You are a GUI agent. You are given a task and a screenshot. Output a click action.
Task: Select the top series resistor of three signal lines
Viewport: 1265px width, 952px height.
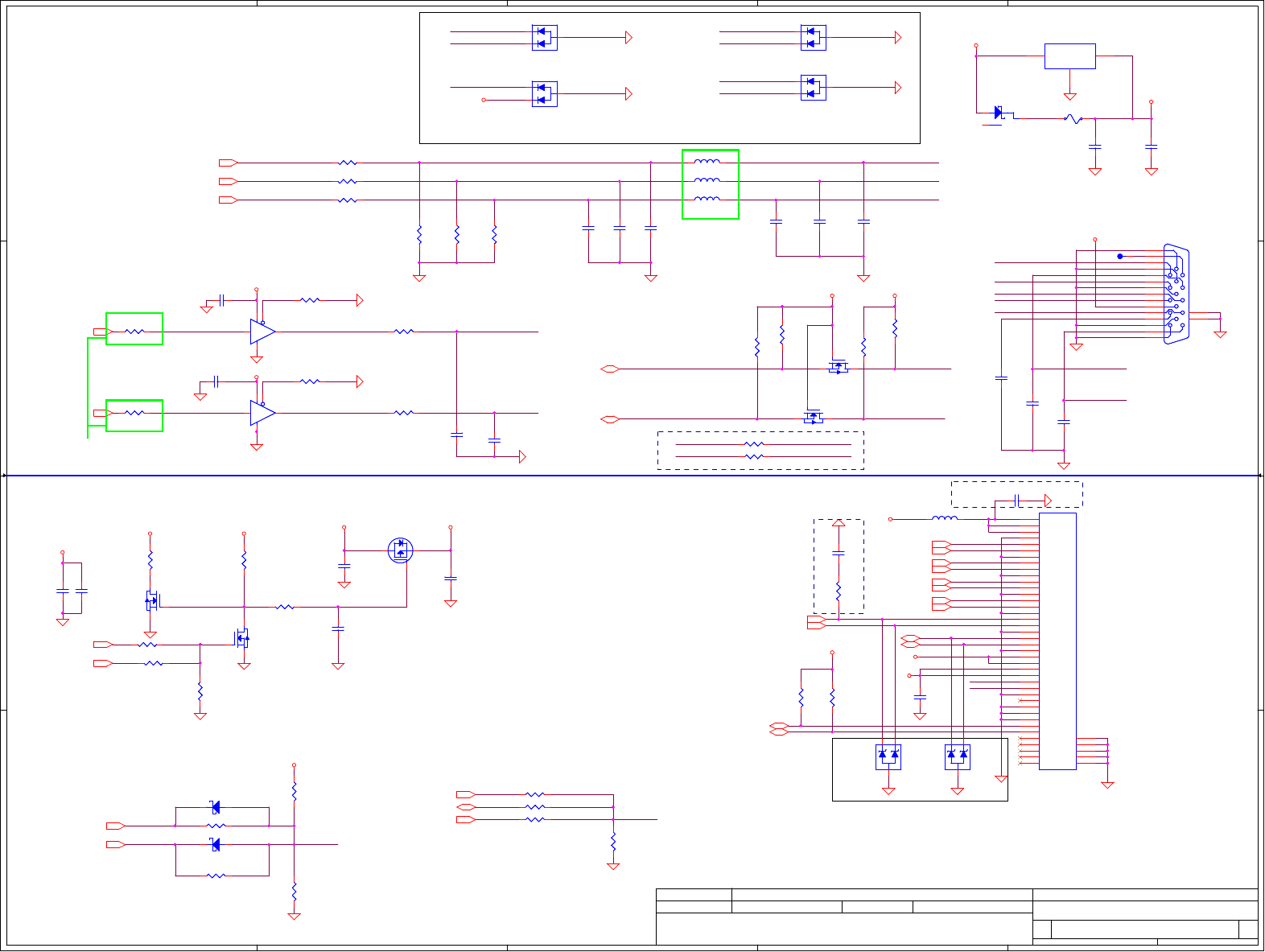pyautogui.click(x=348, y=163)
